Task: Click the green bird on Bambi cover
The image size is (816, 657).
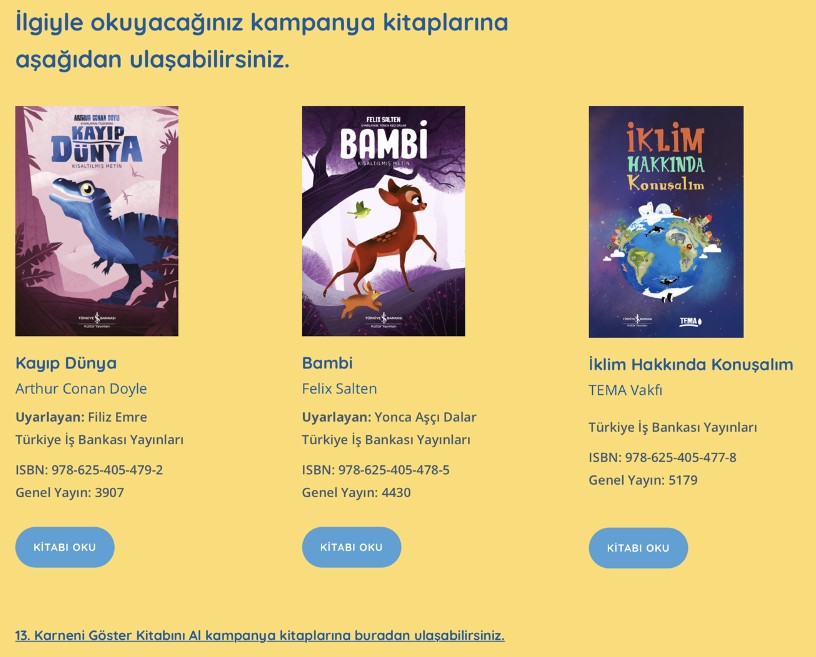Action: tap(359, 210)
